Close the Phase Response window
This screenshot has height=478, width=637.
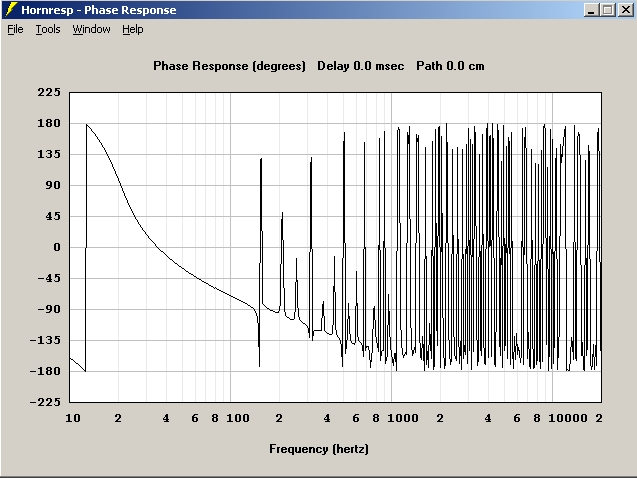coord(626,10)
